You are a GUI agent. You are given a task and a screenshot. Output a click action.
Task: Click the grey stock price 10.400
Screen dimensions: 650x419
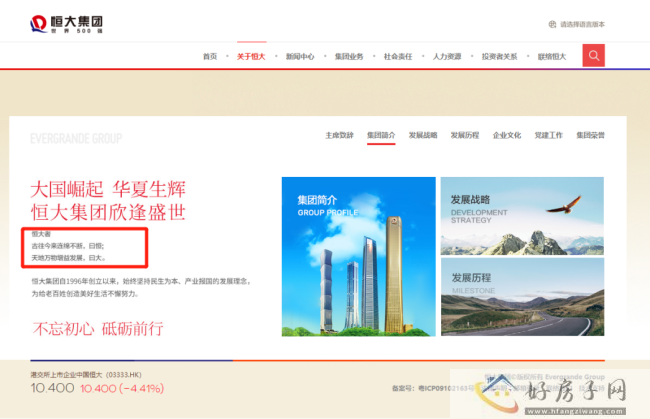(52, 388)
